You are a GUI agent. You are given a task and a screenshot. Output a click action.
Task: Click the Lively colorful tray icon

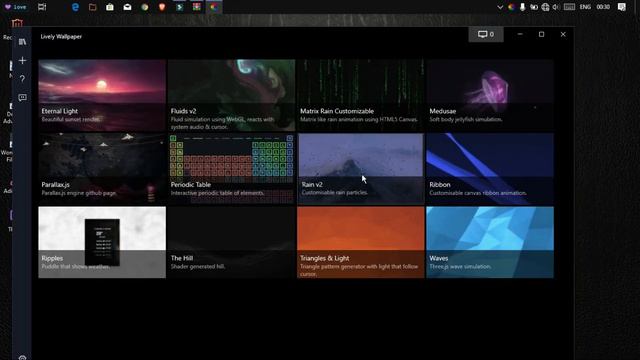(511, 7)
